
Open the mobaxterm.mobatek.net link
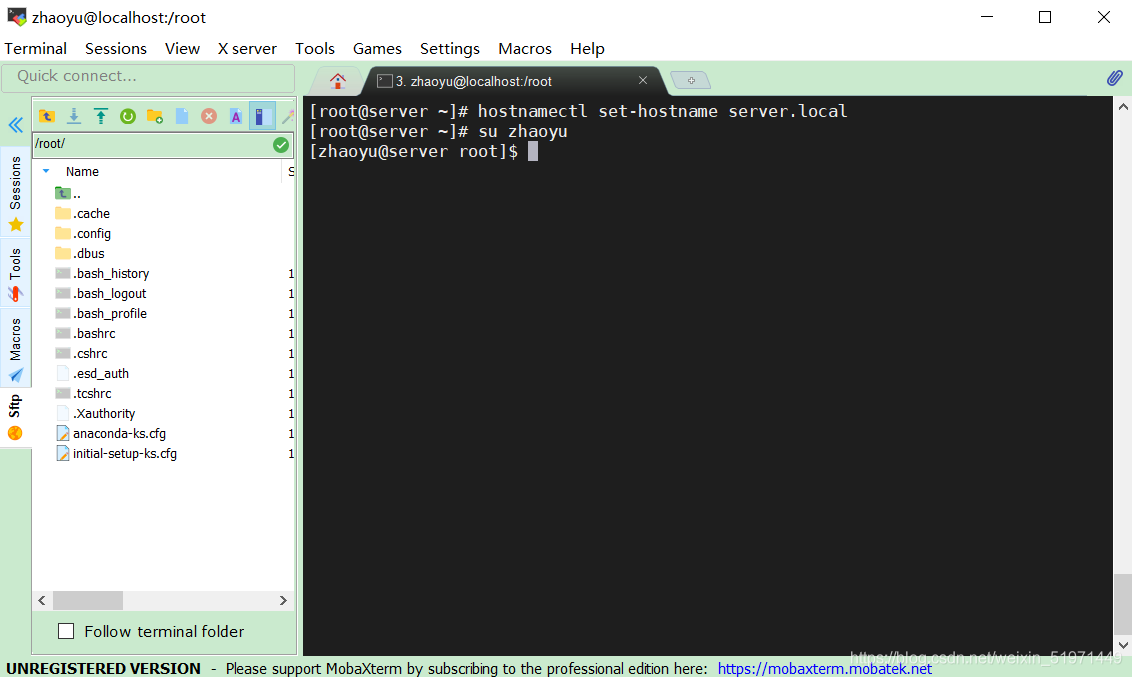coord(824,668)
